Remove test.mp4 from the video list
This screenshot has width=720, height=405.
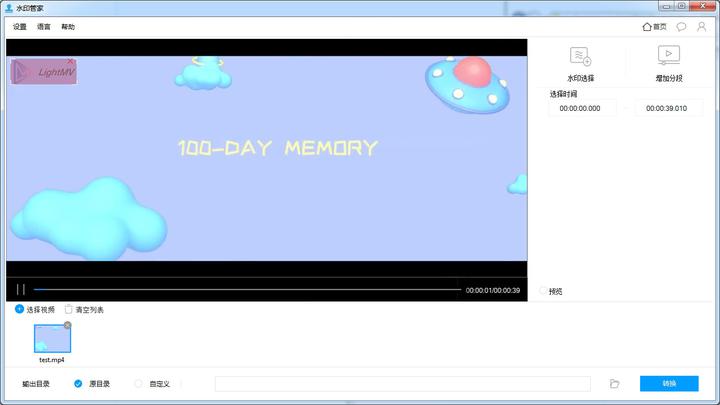68,325
